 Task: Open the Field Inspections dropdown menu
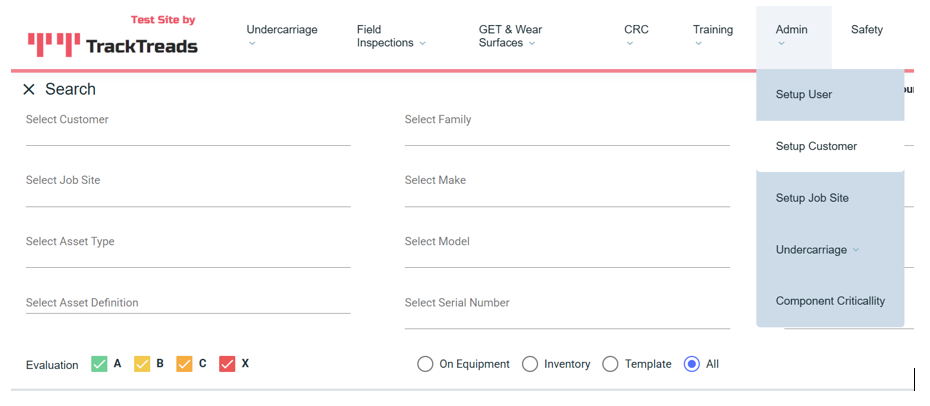(x=390, y=36)
